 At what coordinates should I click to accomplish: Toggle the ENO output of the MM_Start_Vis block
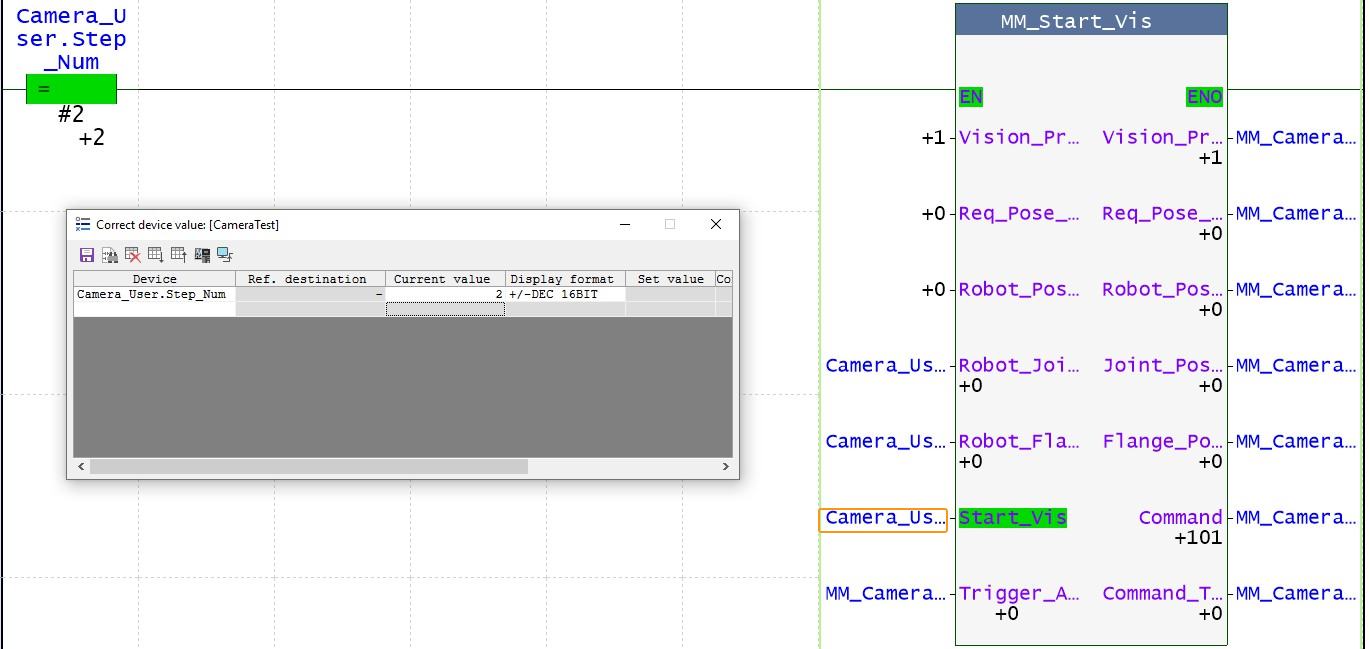(x=1204, y=97)
